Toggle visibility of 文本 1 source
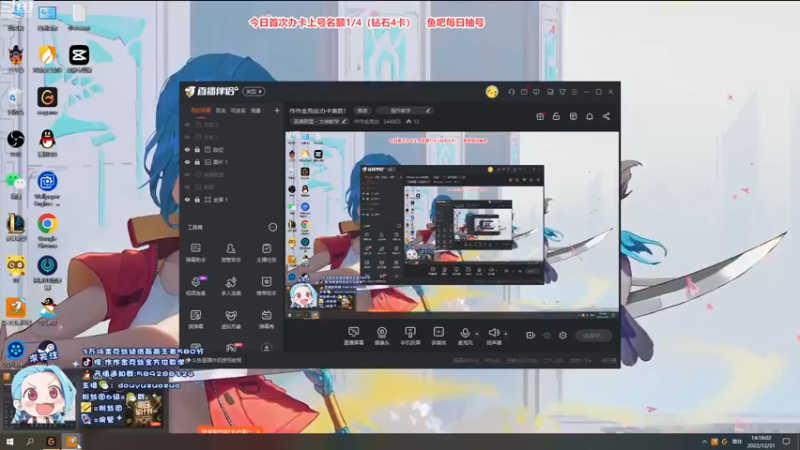This screenshot has height=450, width=800. pyautogui.click(x=187, y=137)
